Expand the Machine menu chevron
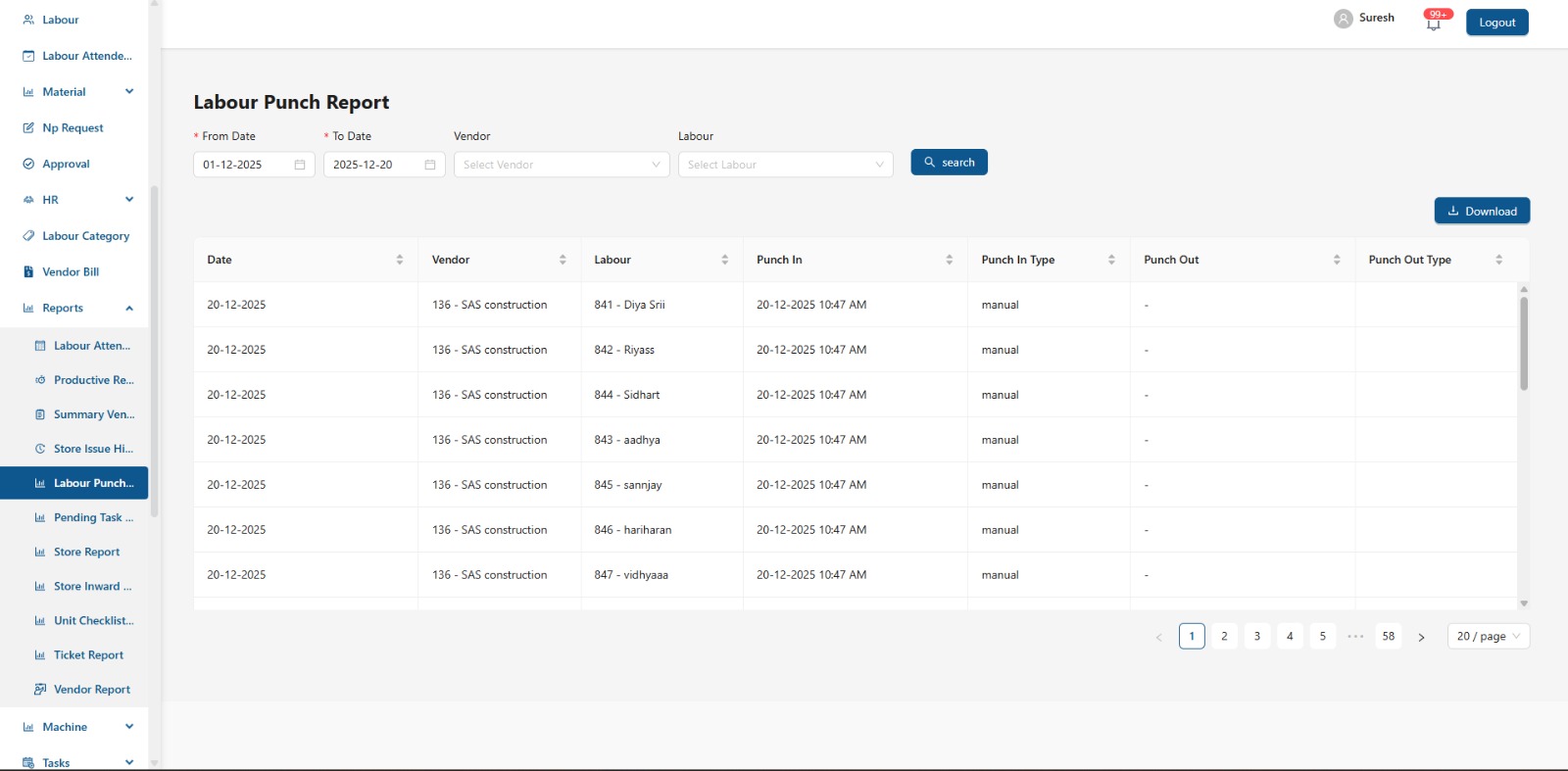This screenshot has width=1568, height=771. (x=129, y=726)
